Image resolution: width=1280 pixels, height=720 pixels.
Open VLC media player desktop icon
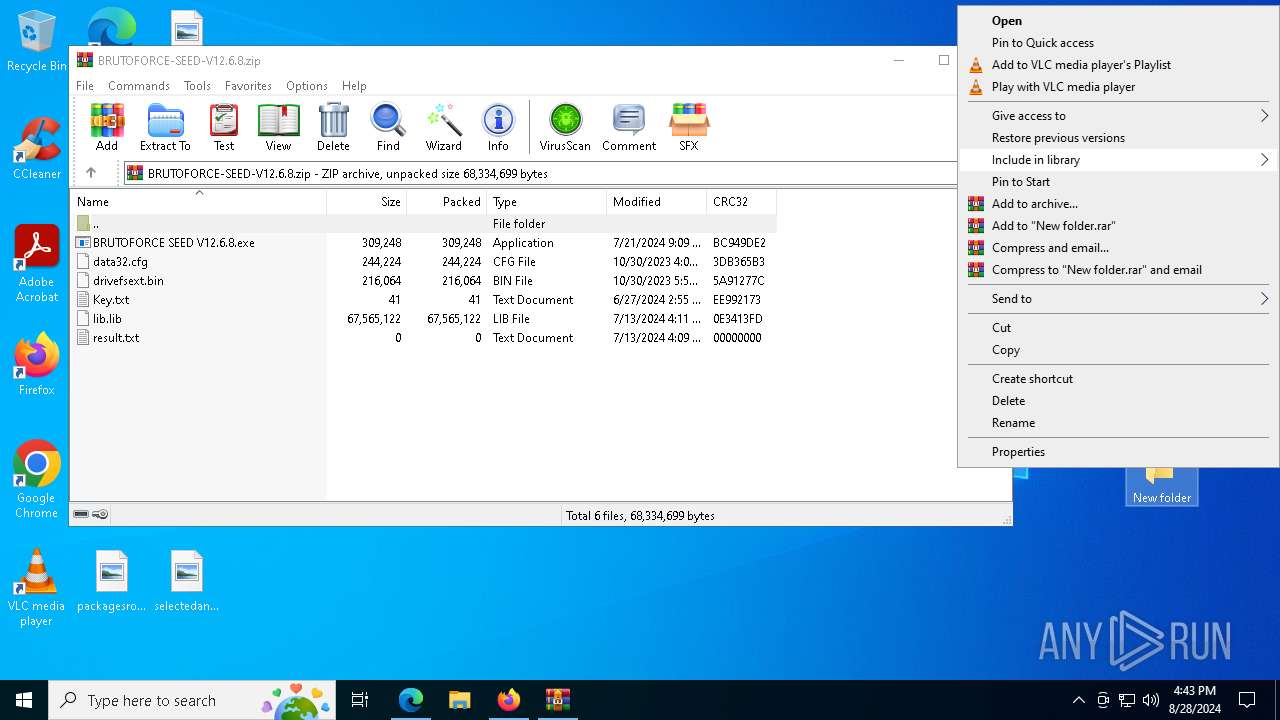coord(36,588)
